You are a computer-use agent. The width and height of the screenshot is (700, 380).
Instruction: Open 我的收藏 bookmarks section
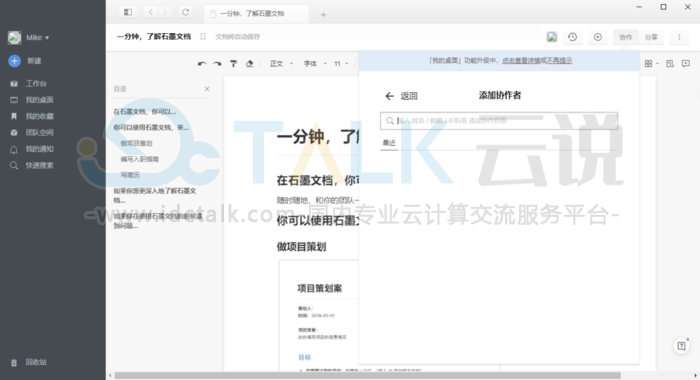click(x=39, y=116)
